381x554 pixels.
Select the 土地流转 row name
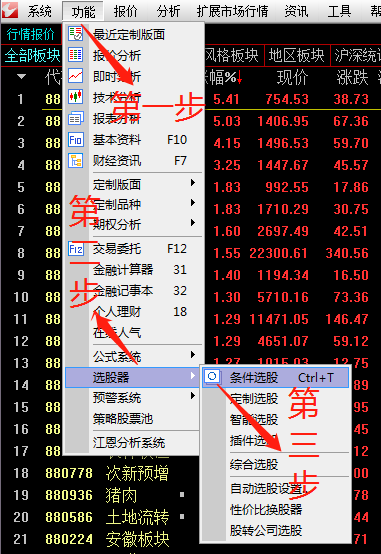click(x=137, y=517)
